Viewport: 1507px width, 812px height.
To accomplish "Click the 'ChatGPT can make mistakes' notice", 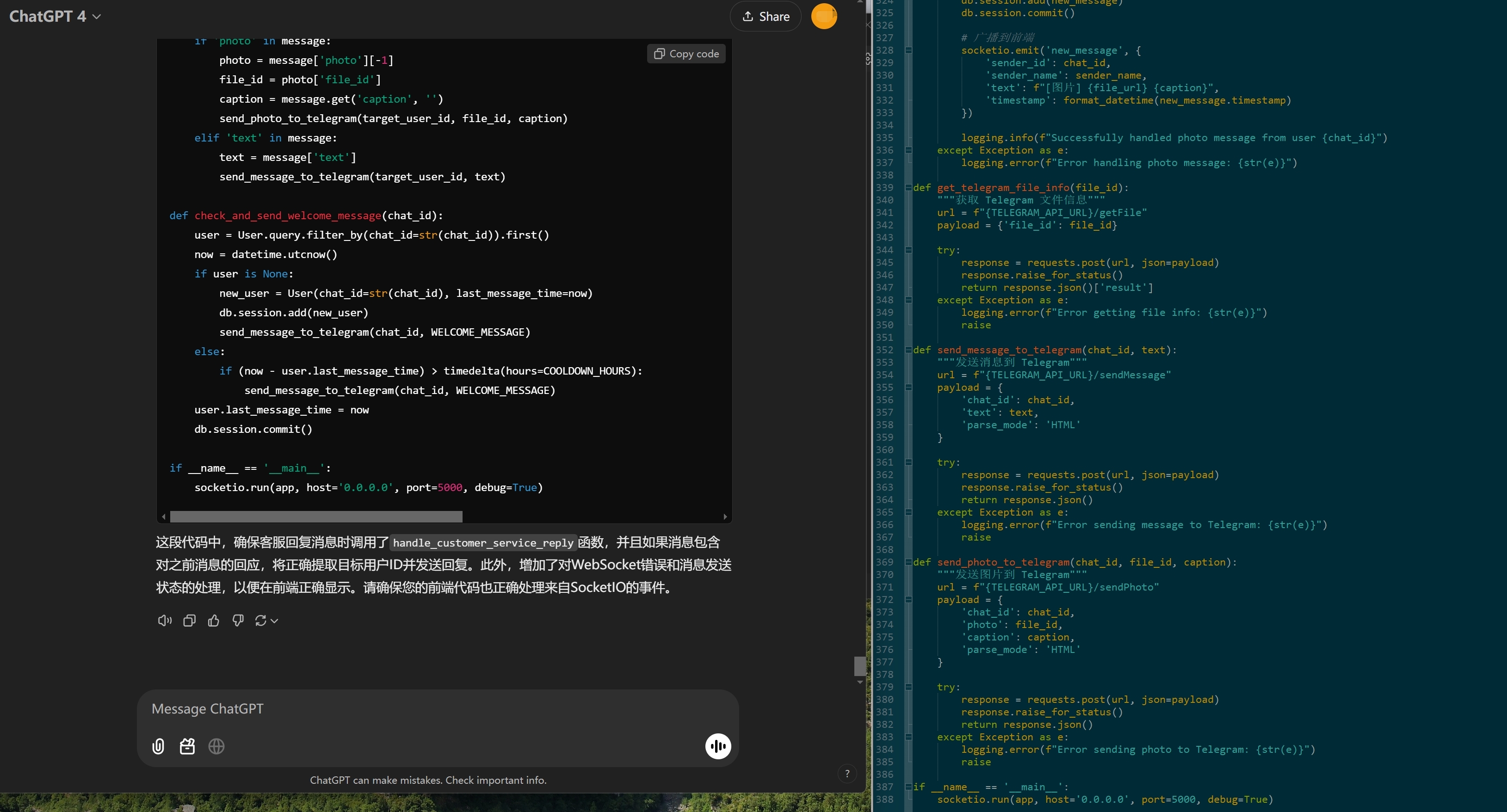I will pyautogui.click(x=428, y=780).
